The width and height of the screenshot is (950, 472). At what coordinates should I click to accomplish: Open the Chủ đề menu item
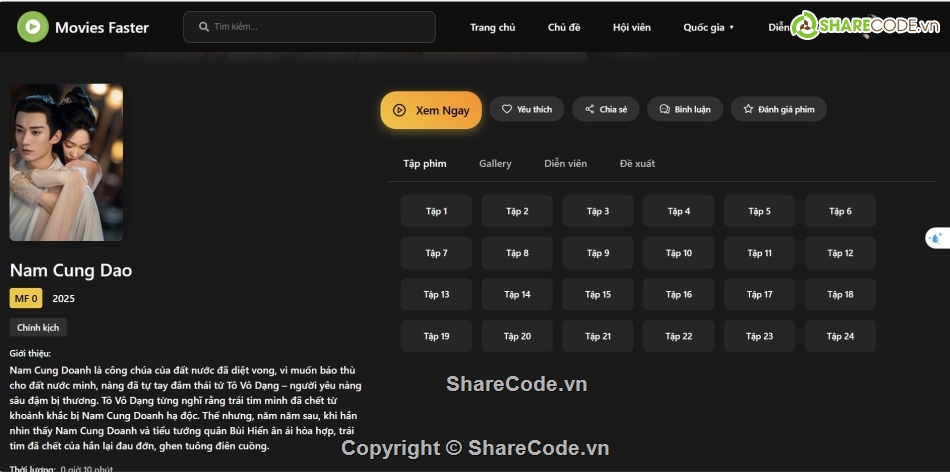click(x=564, y=27)
